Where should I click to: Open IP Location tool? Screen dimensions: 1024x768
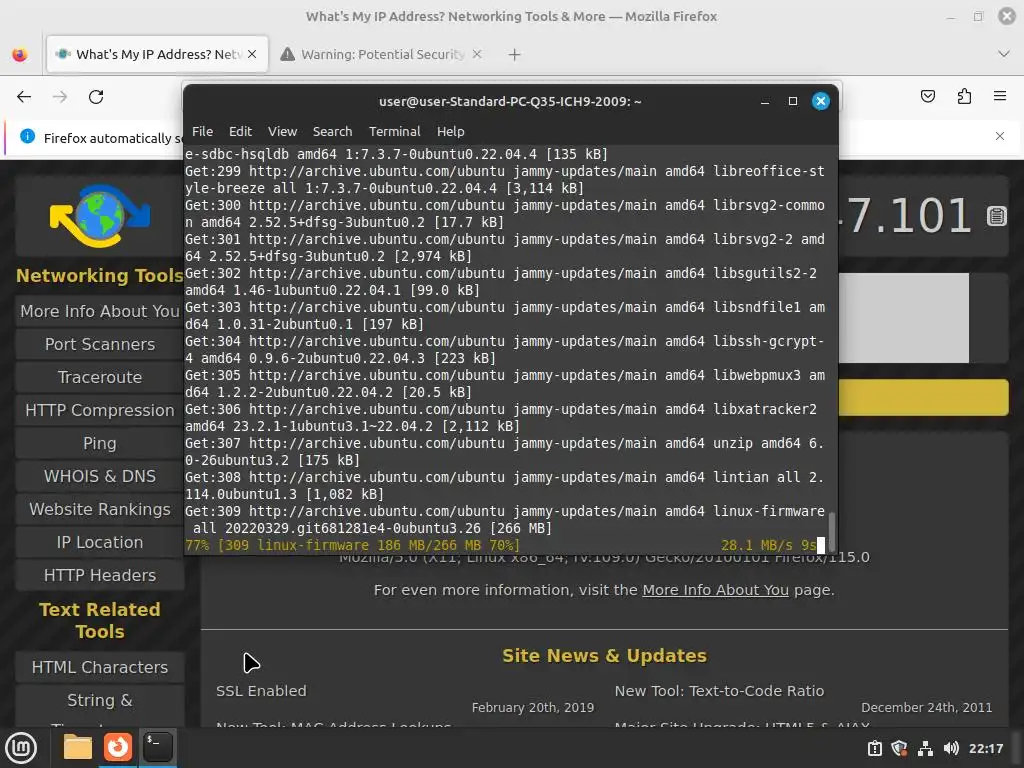coord(100,542)
